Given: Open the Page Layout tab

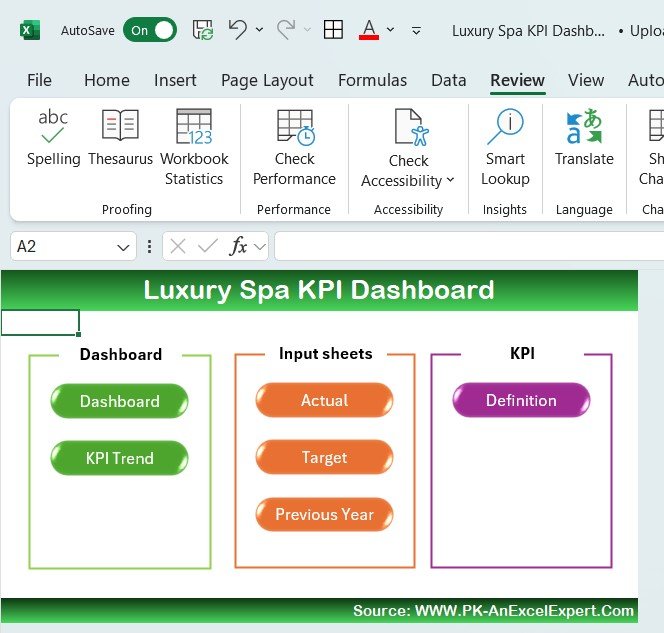Looking at the screenshot, I should [x=267, y=80].
